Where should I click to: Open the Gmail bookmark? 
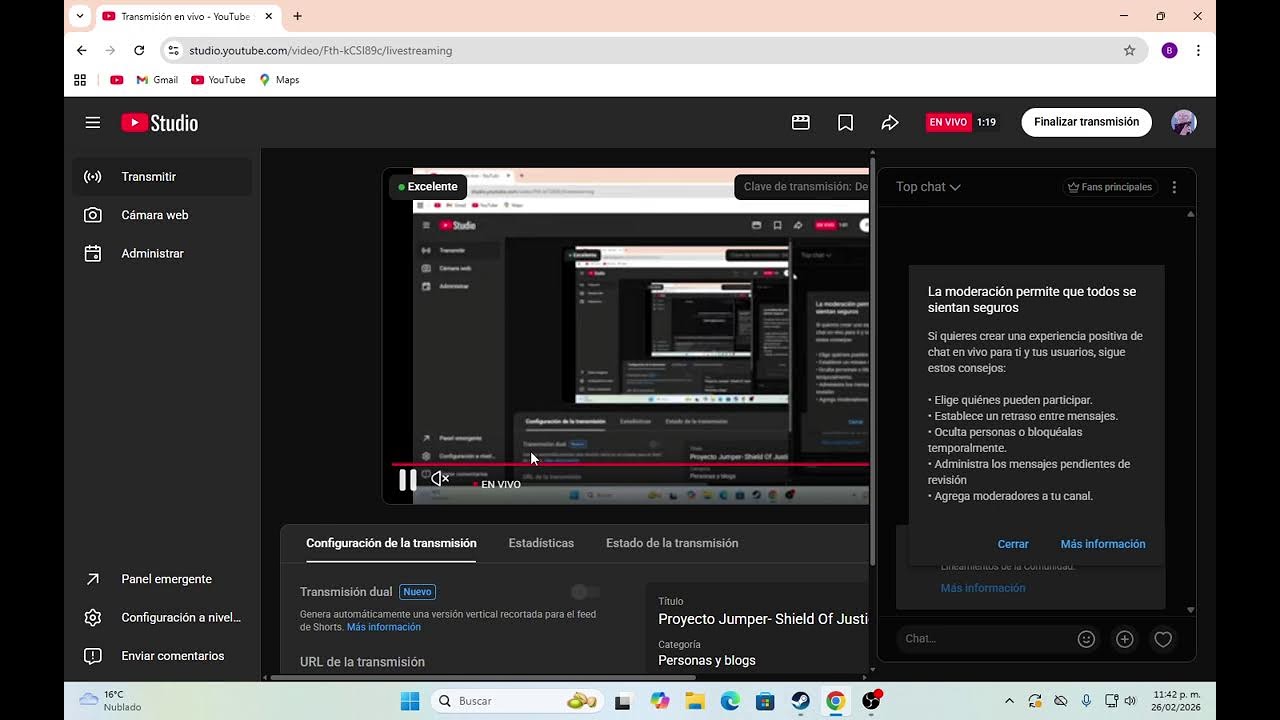tap(157, 80)
